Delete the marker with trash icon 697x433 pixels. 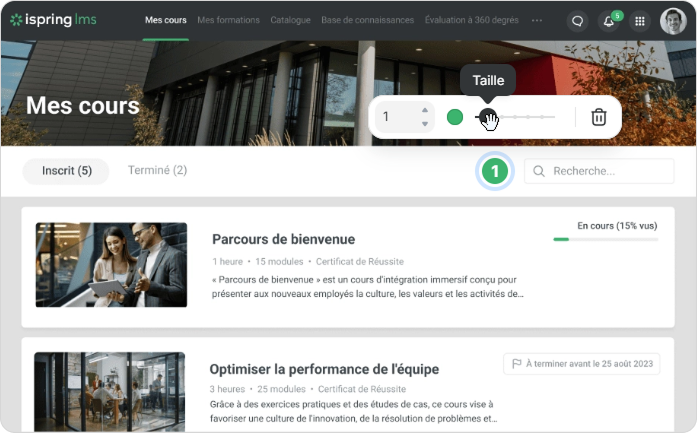pyautogui.click(x=598, y=117)
